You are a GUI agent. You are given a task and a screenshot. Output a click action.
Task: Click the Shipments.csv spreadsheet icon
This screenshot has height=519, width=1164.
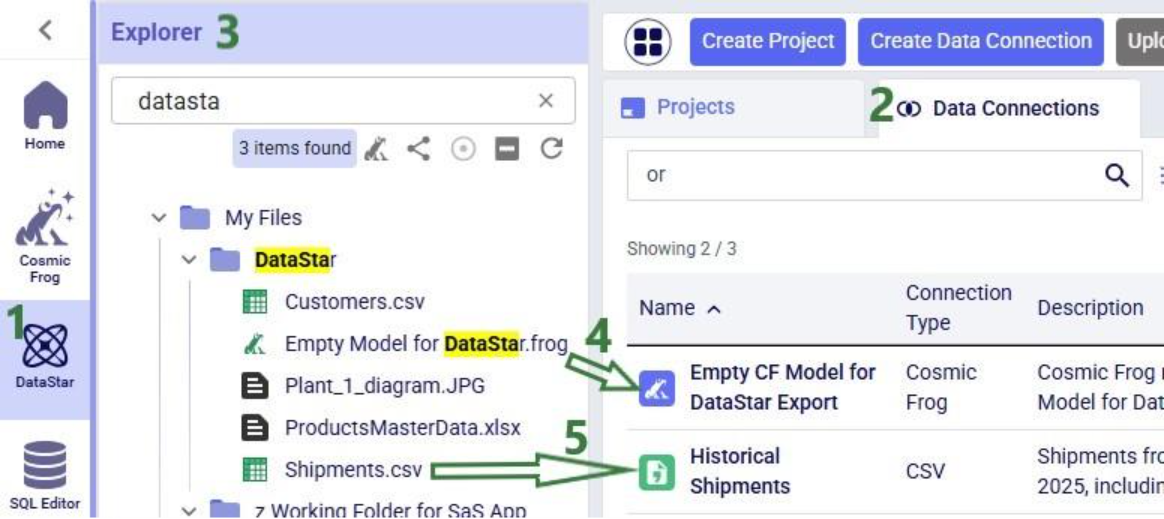255,470
